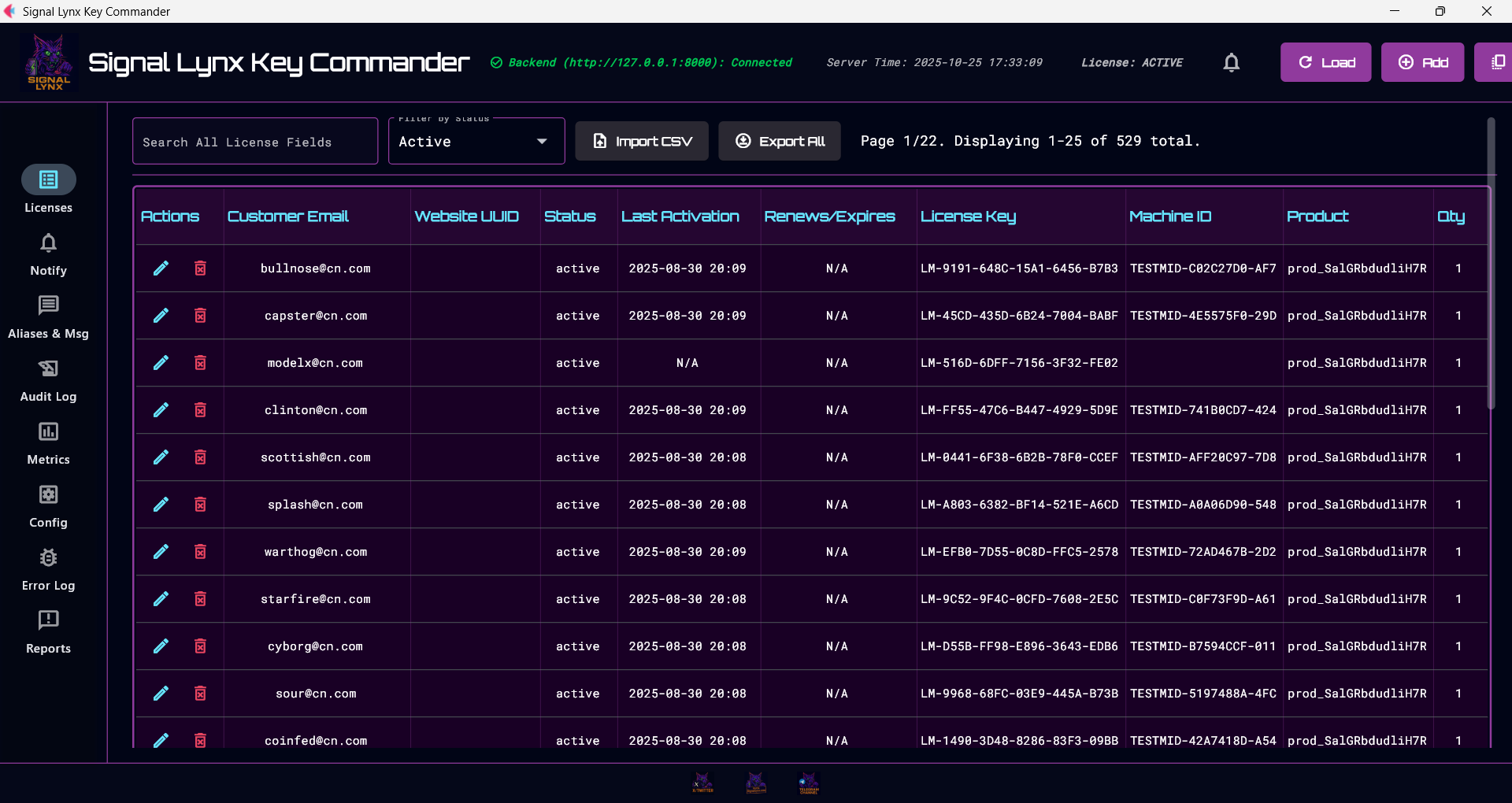
Task: Open the Aliases & Msg panel
Action: pyautogui.click(x=48, y=316)
